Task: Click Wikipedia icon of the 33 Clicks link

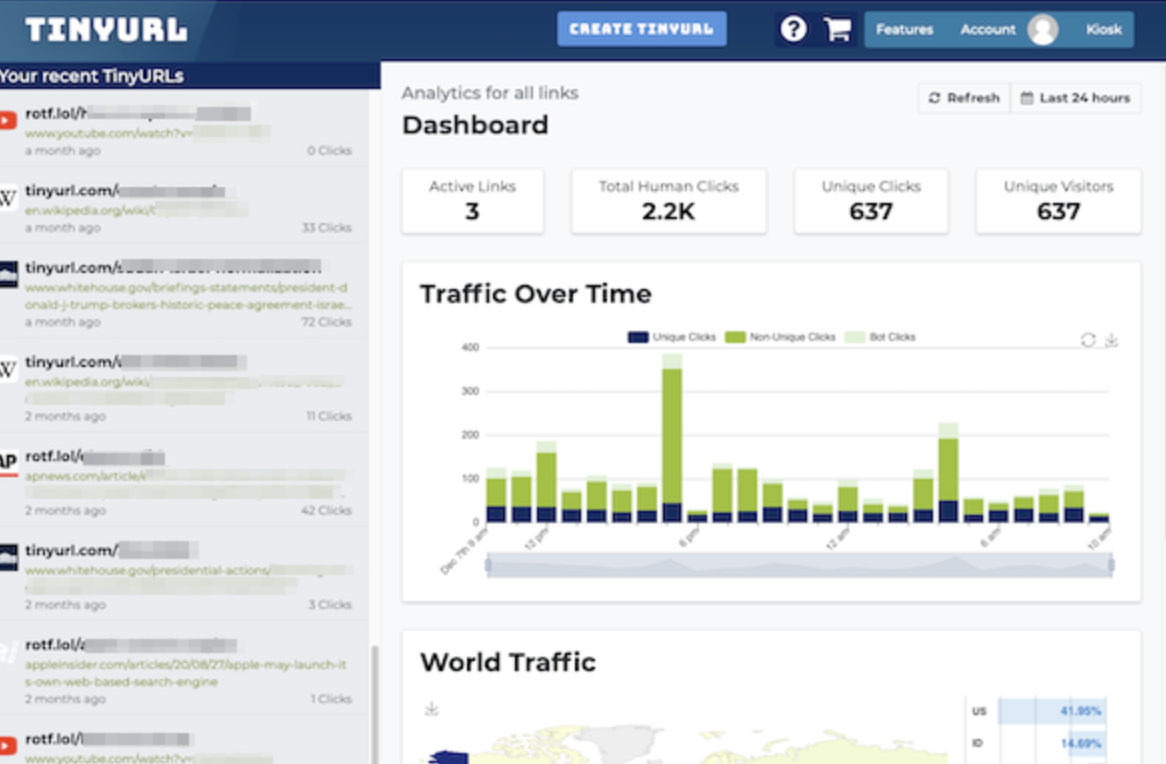Action: [x=7, y=198]
